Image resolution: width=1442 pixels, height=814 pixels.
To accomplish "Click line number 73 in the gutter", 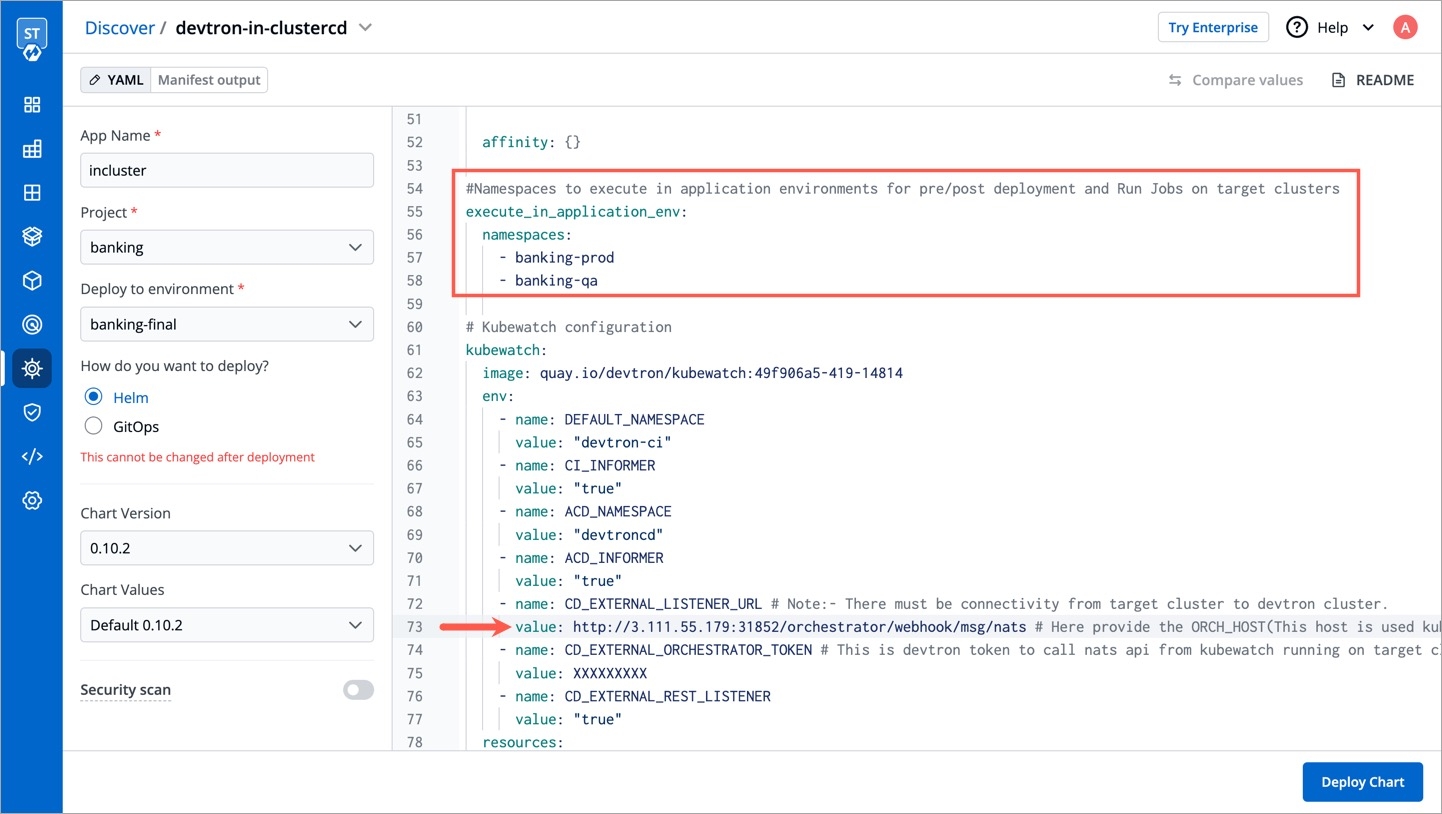I will coord(414,626).
